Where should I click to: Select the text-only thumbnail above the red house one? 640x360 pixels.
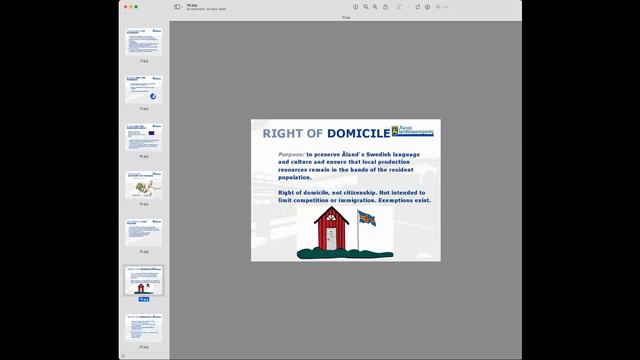click(144, 233)
